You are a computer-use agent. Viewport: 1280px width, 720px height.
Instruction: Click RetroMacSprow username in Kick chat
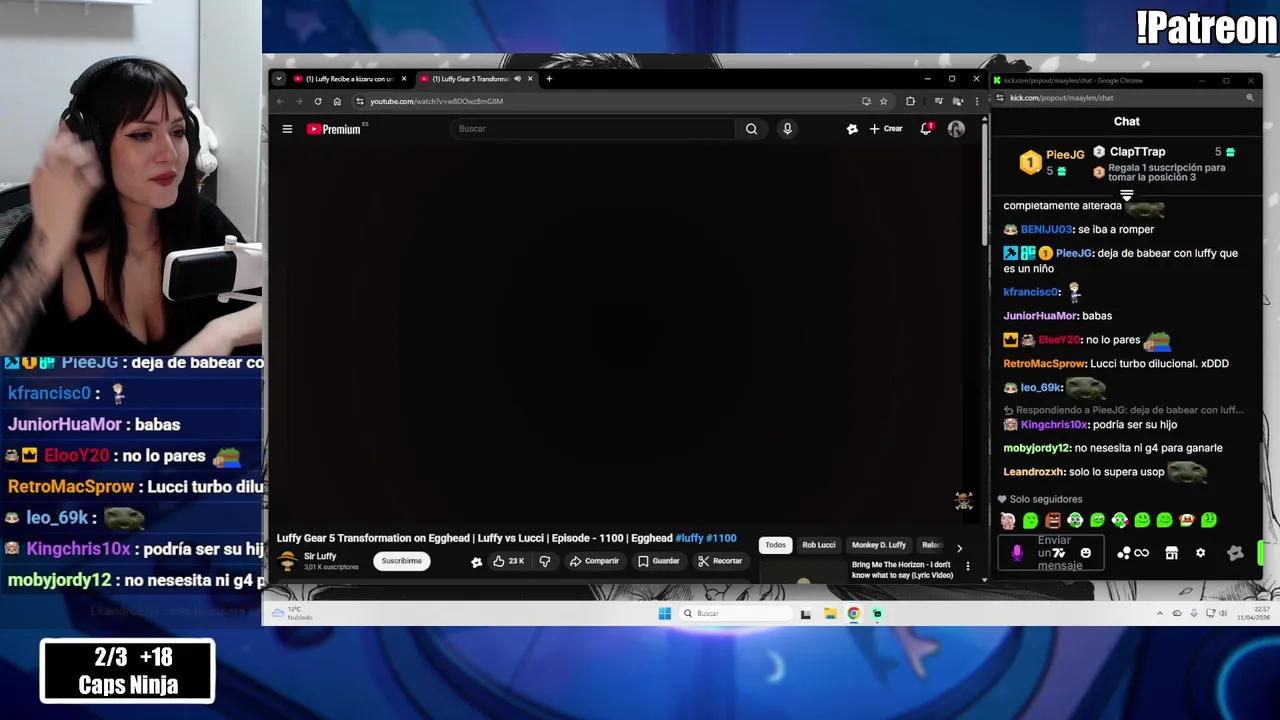coord(1044,363)
